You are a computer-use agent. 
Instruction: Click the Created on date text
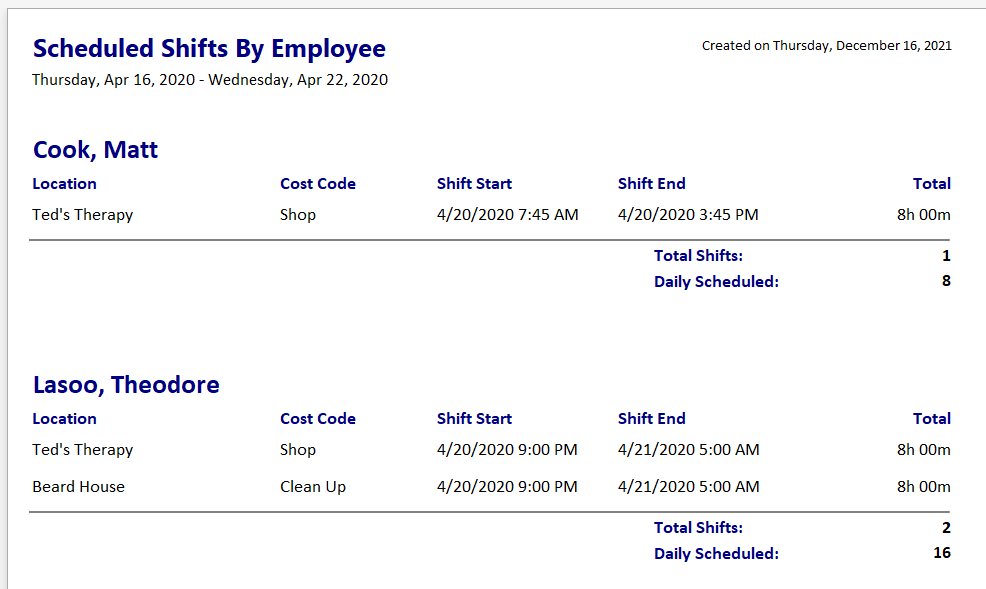click(x=826, y=46)
